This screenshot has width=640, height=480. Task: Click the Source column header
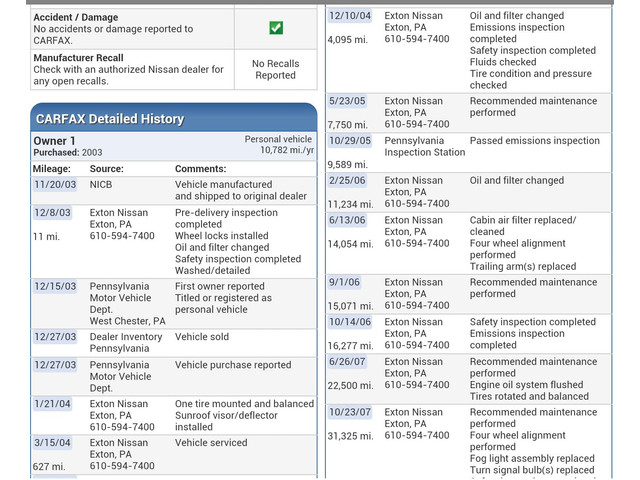[x=107, y=169]
